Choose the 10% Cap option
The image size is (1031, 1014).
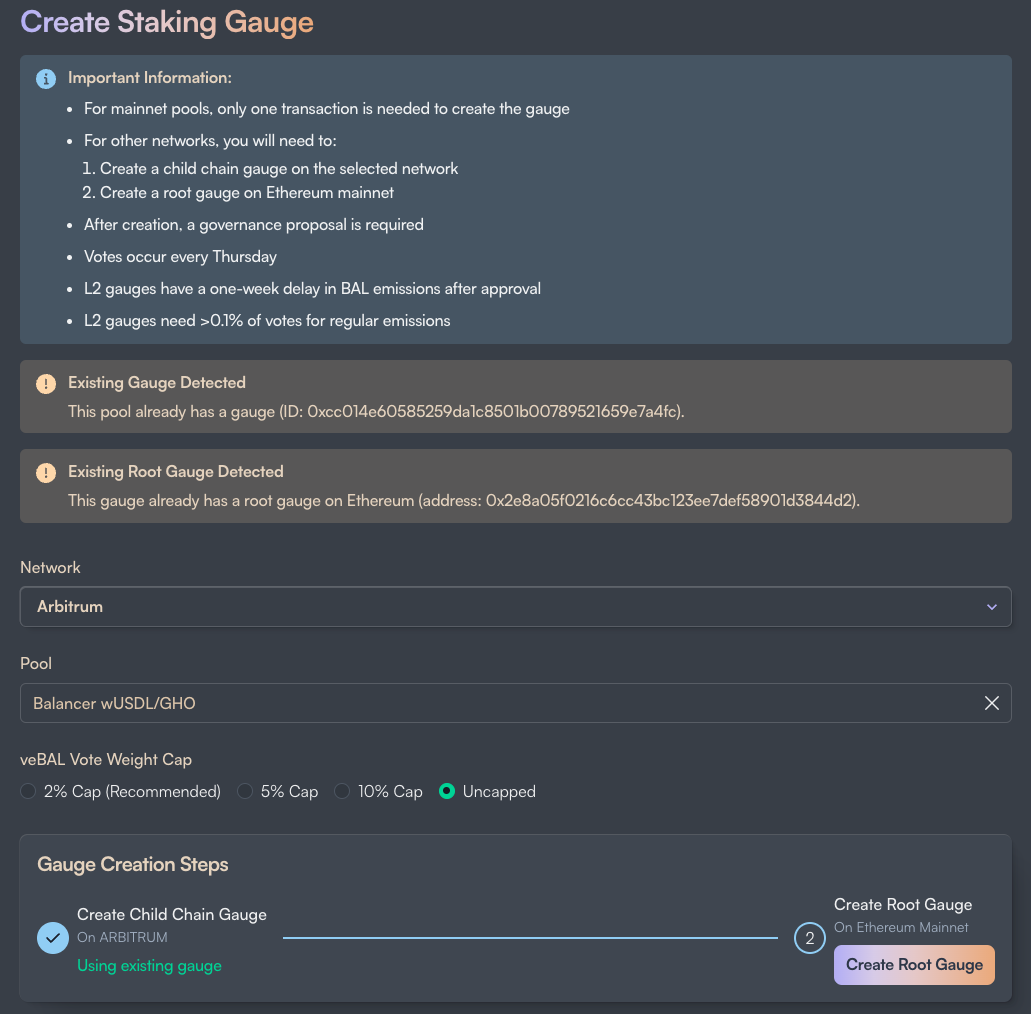point(342,791)
